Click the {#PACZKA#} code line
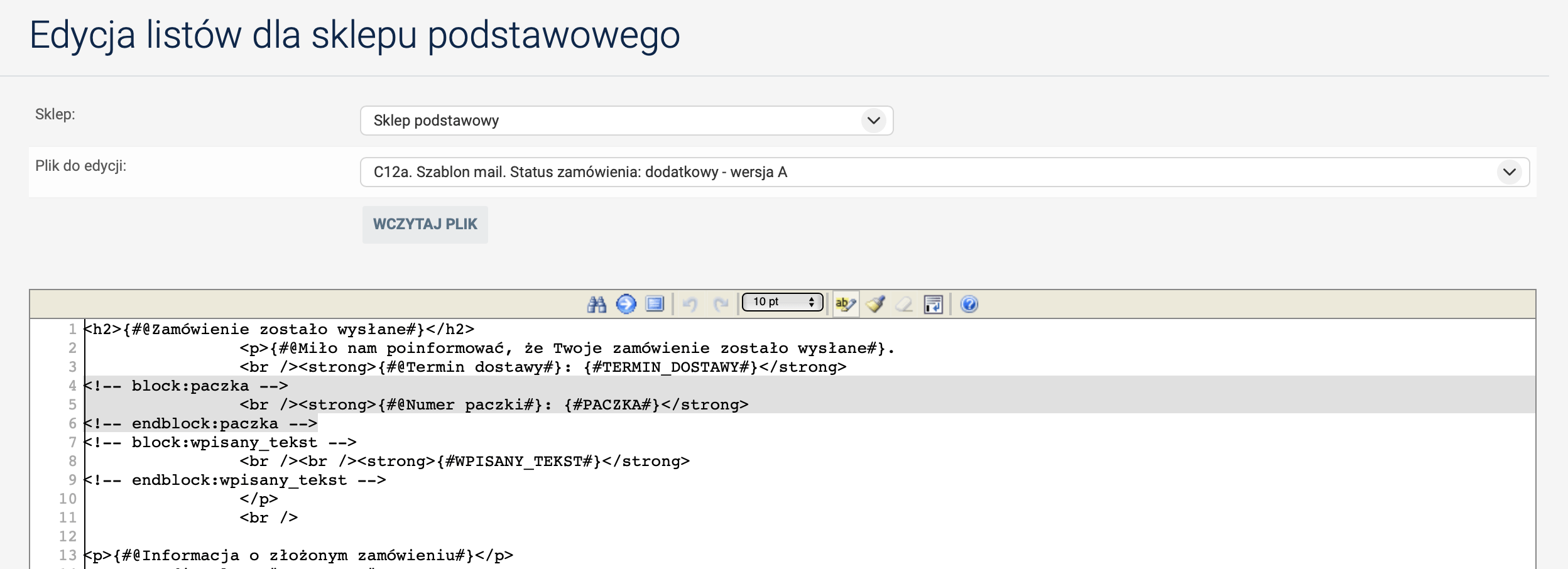Image resolution: width=1568 pixels, height=569 pixels. [494, 404]
